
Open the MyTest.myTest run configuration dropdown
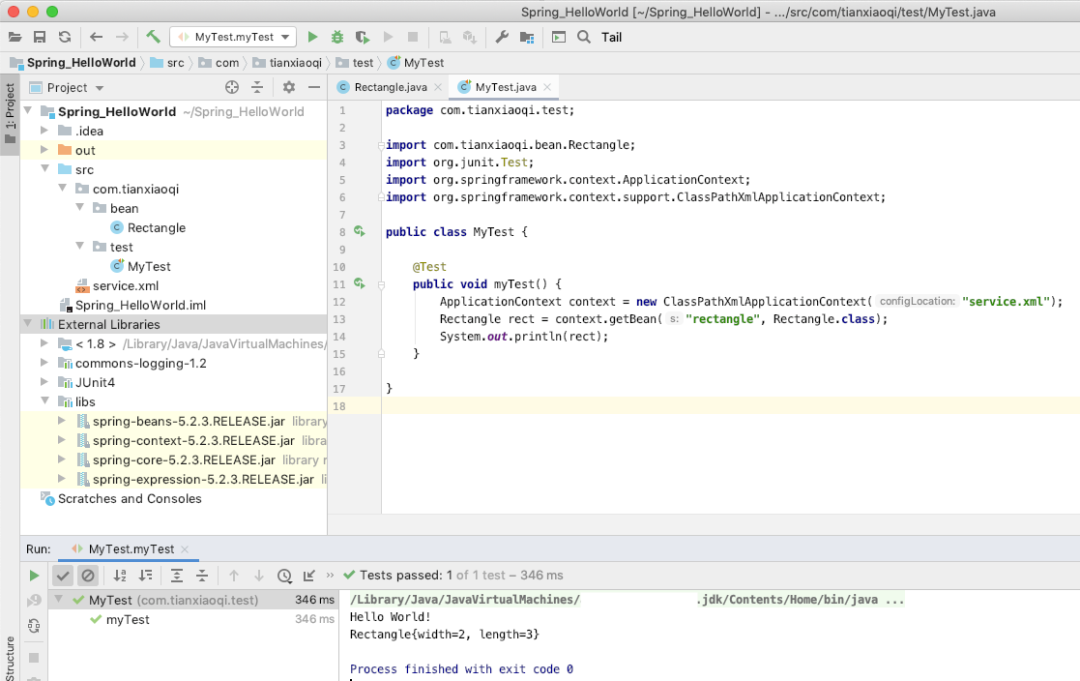click(233, 37)
